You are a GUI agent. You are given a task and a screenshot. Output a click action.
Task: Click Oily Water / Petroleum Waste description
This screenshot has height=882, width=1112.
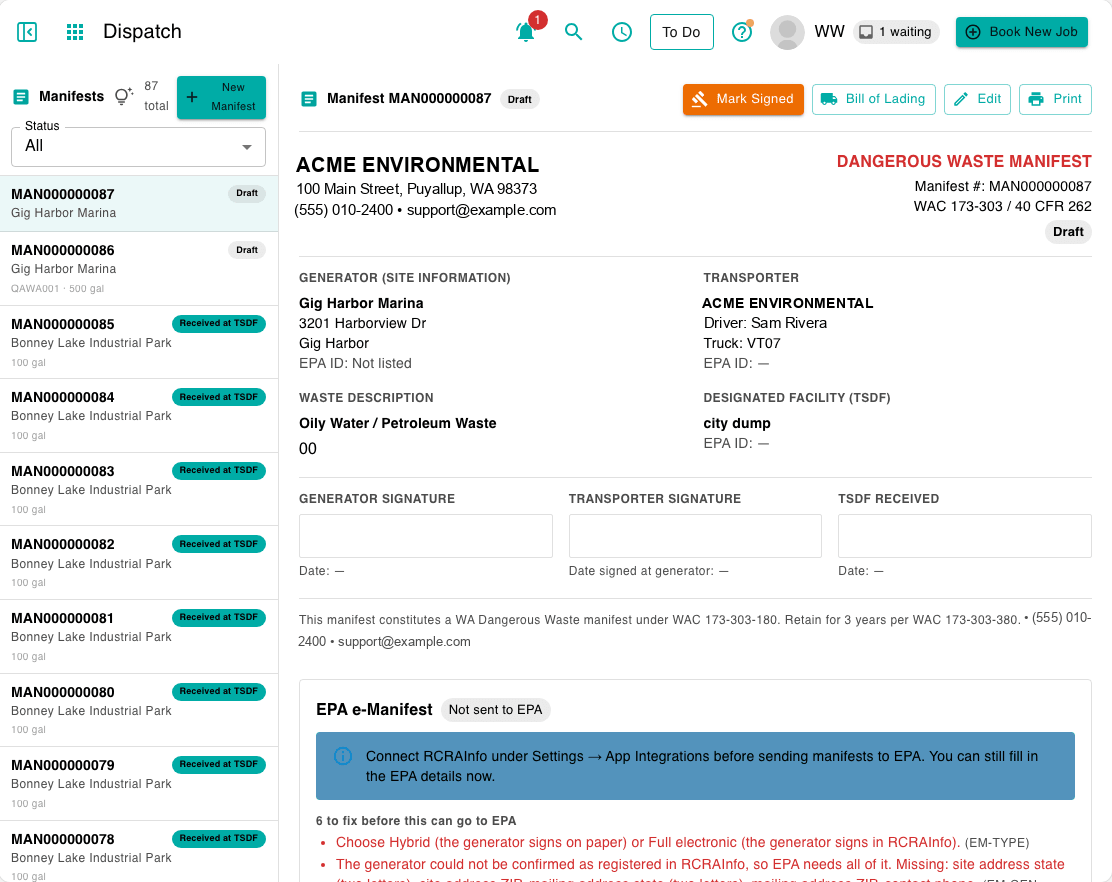[x=398, y=423]
